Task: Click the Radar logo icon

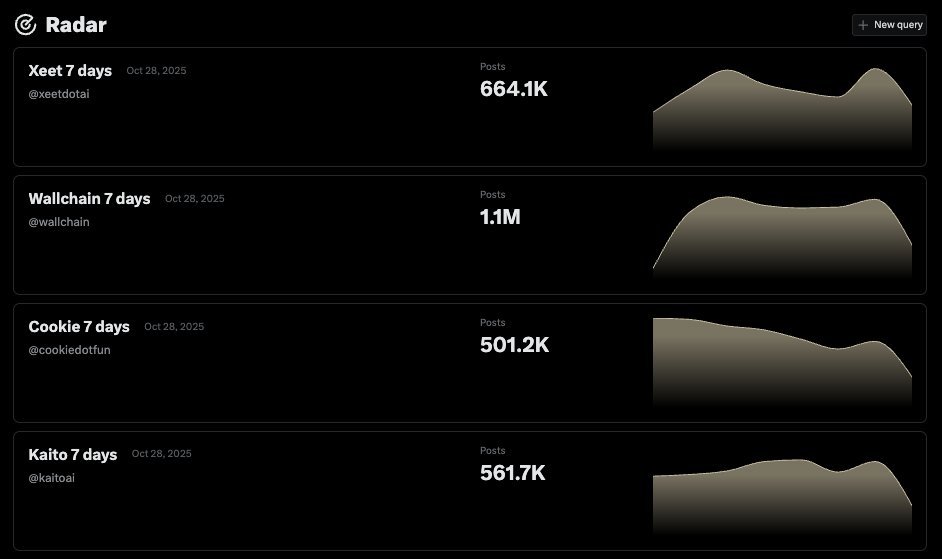Action: (x=25, y=25)
